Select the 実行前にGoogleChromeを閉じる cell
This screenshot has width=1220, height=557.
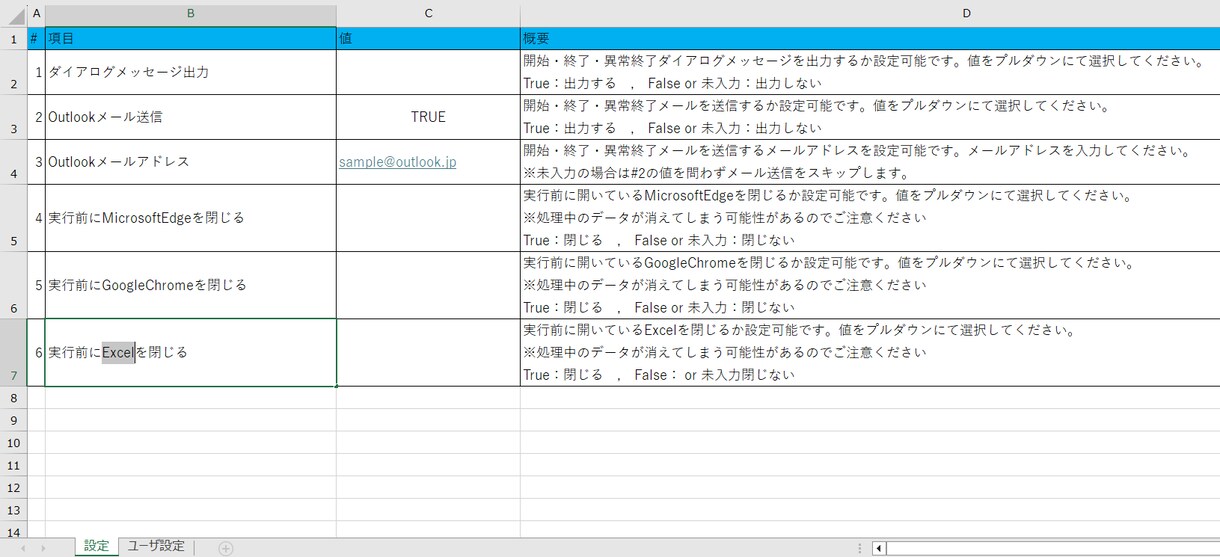point(191,285)
